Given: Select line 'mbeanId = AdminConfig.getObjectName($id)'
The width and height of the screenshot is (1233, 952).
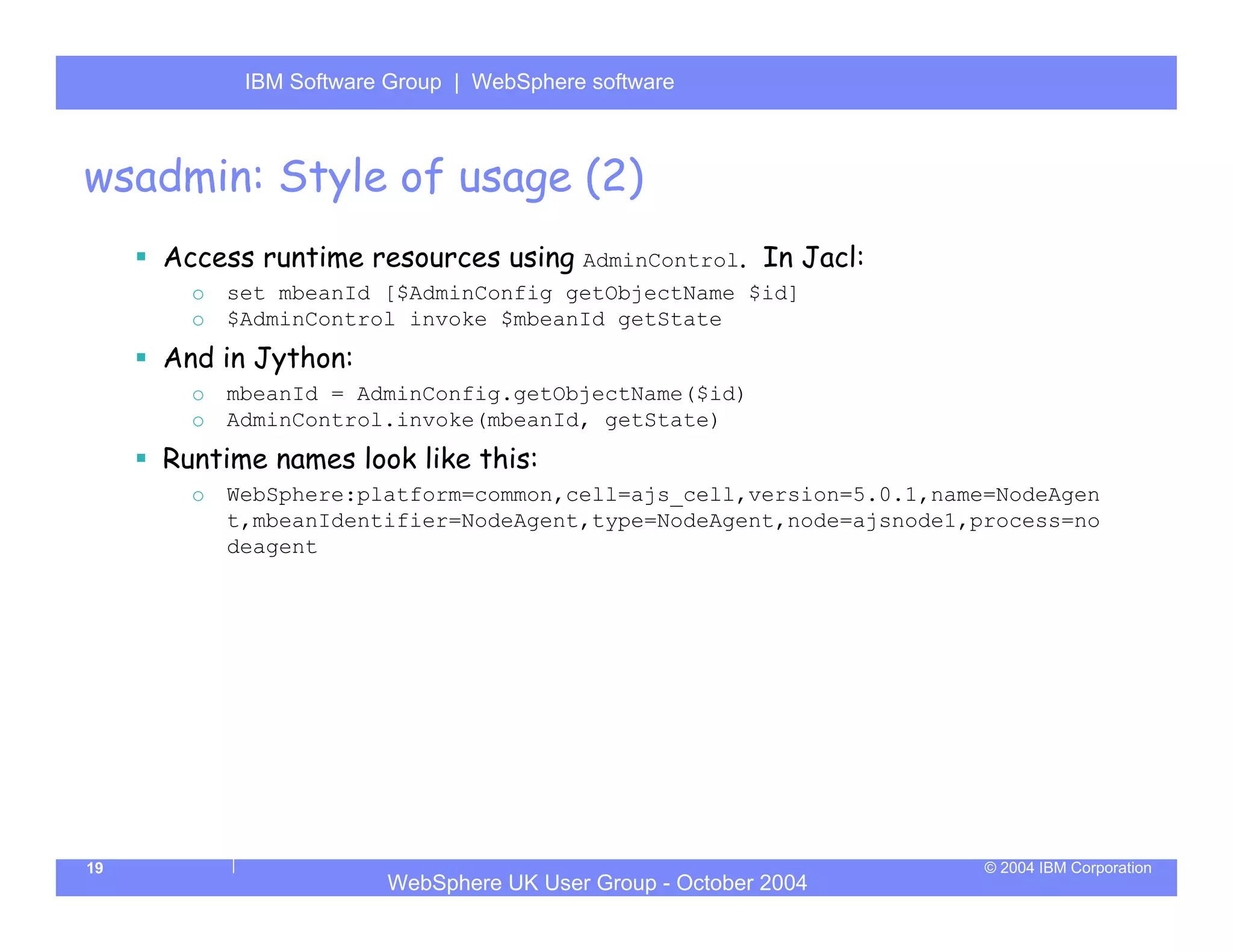Looking at the screenshot, I should coord(486,394).
